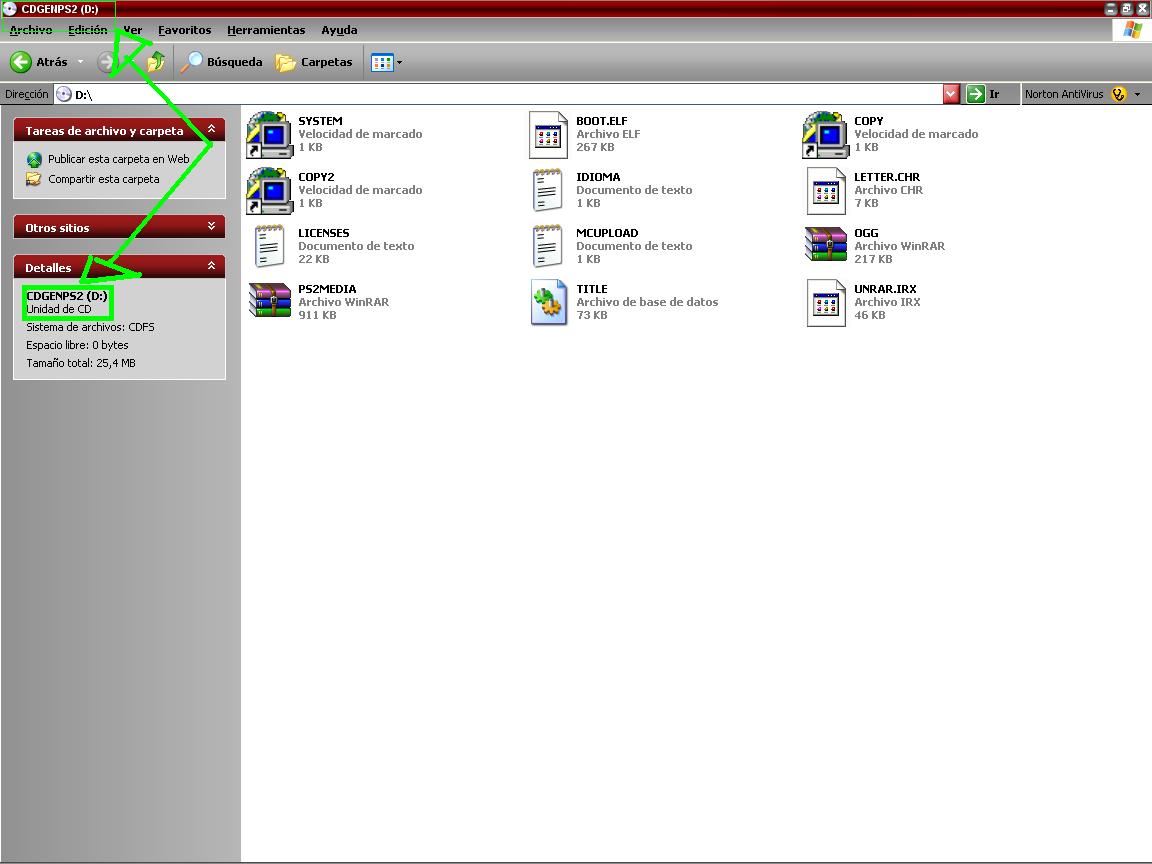The image size is (1152, 864).
Task: Click the CD drive icon in address bar
Action: 64,94
